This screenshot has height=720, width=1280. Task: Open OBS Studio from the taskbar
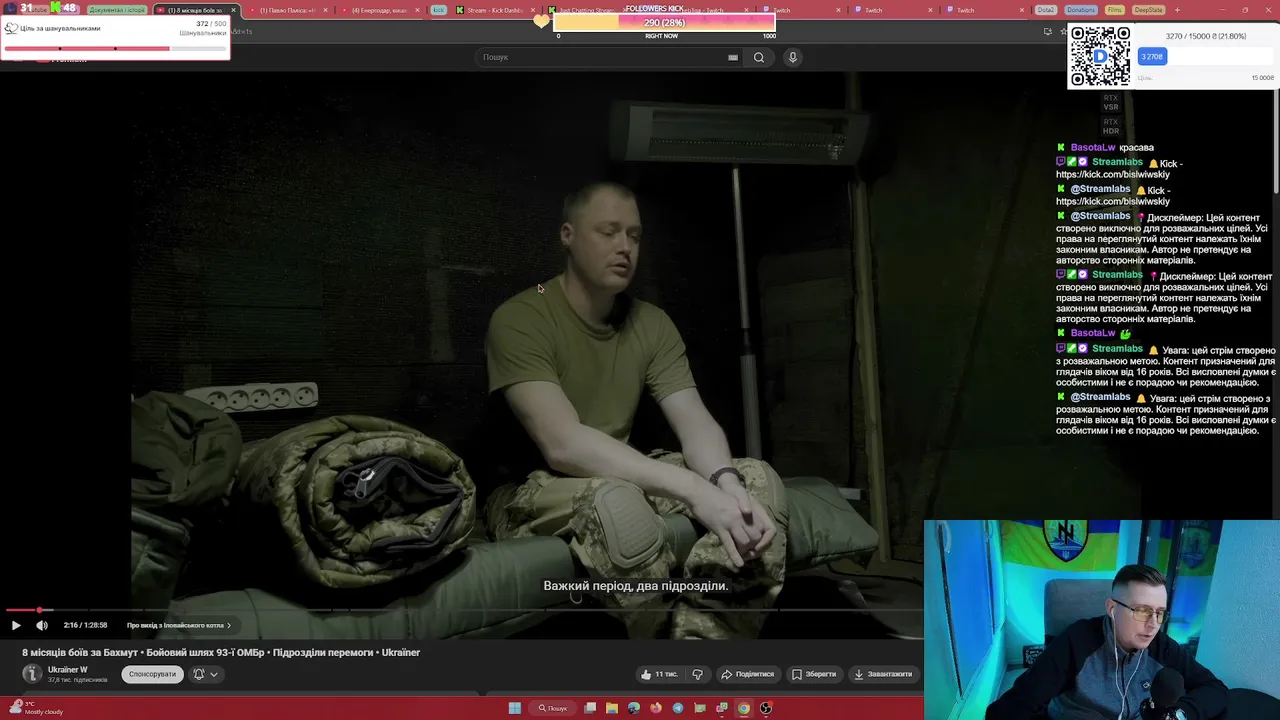pos(766,708)
